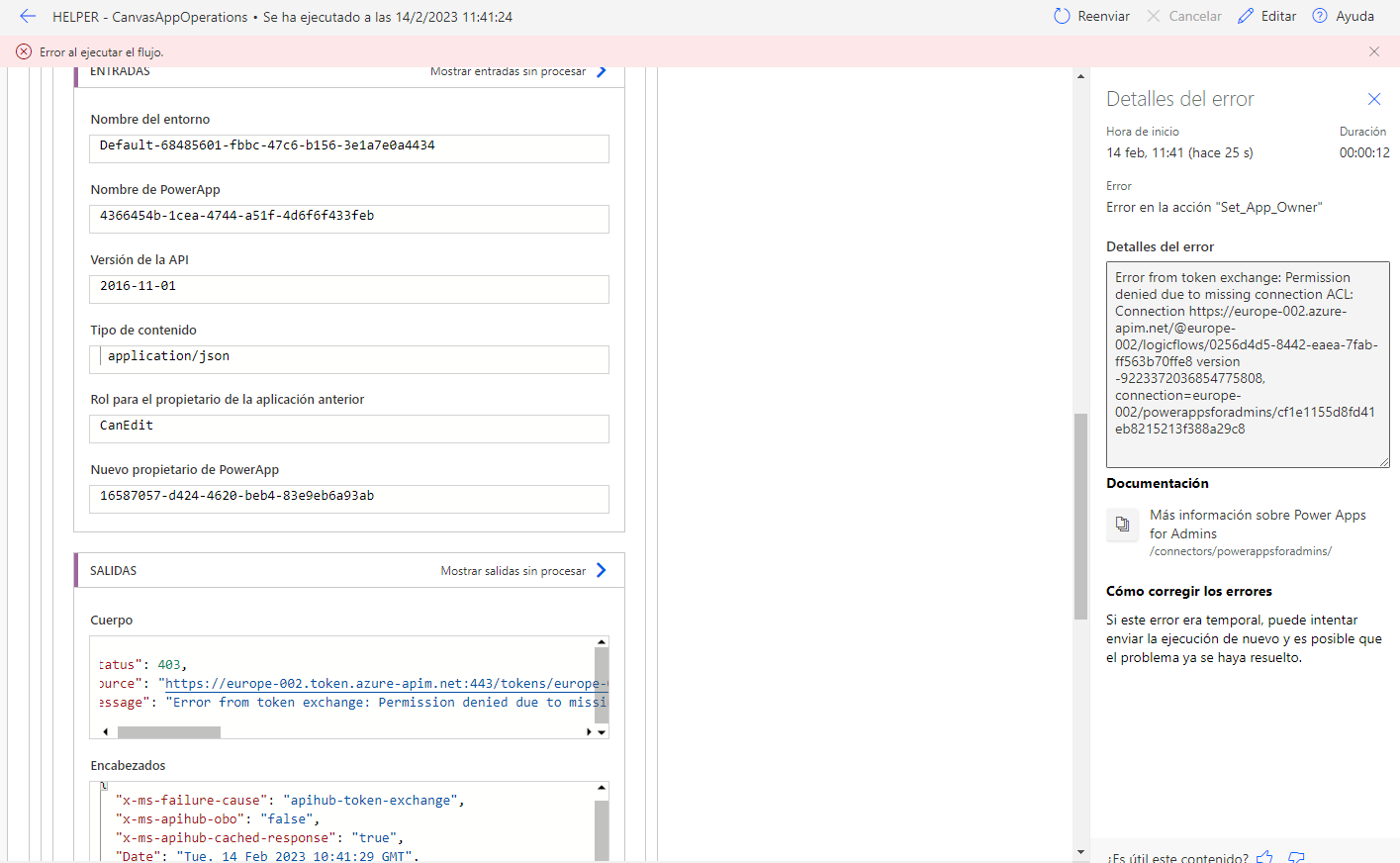Click Mostrar entradas sin procesar link

tap(508, 71)
